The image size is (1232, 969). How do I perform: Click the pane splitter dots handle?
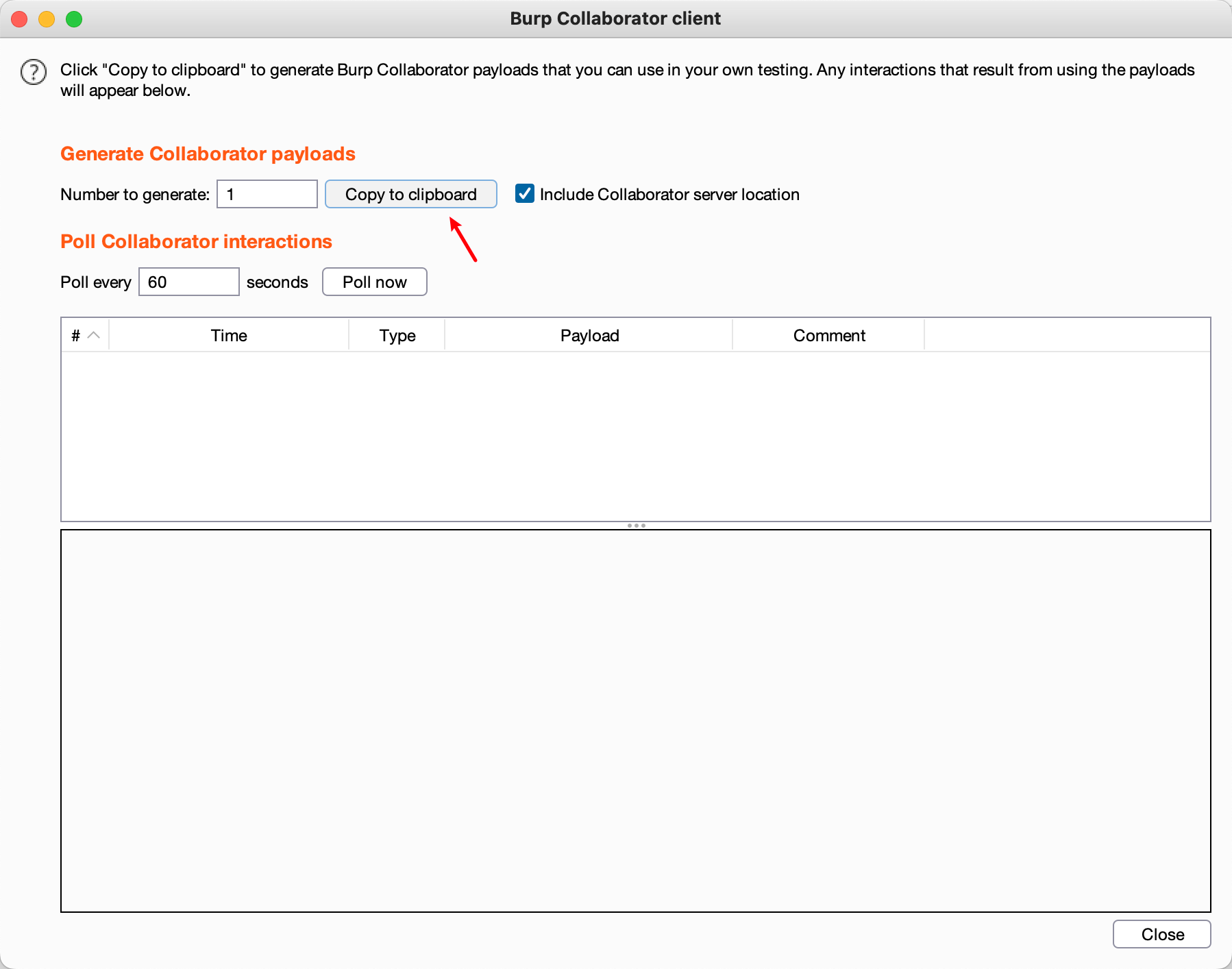coord(637,526)
